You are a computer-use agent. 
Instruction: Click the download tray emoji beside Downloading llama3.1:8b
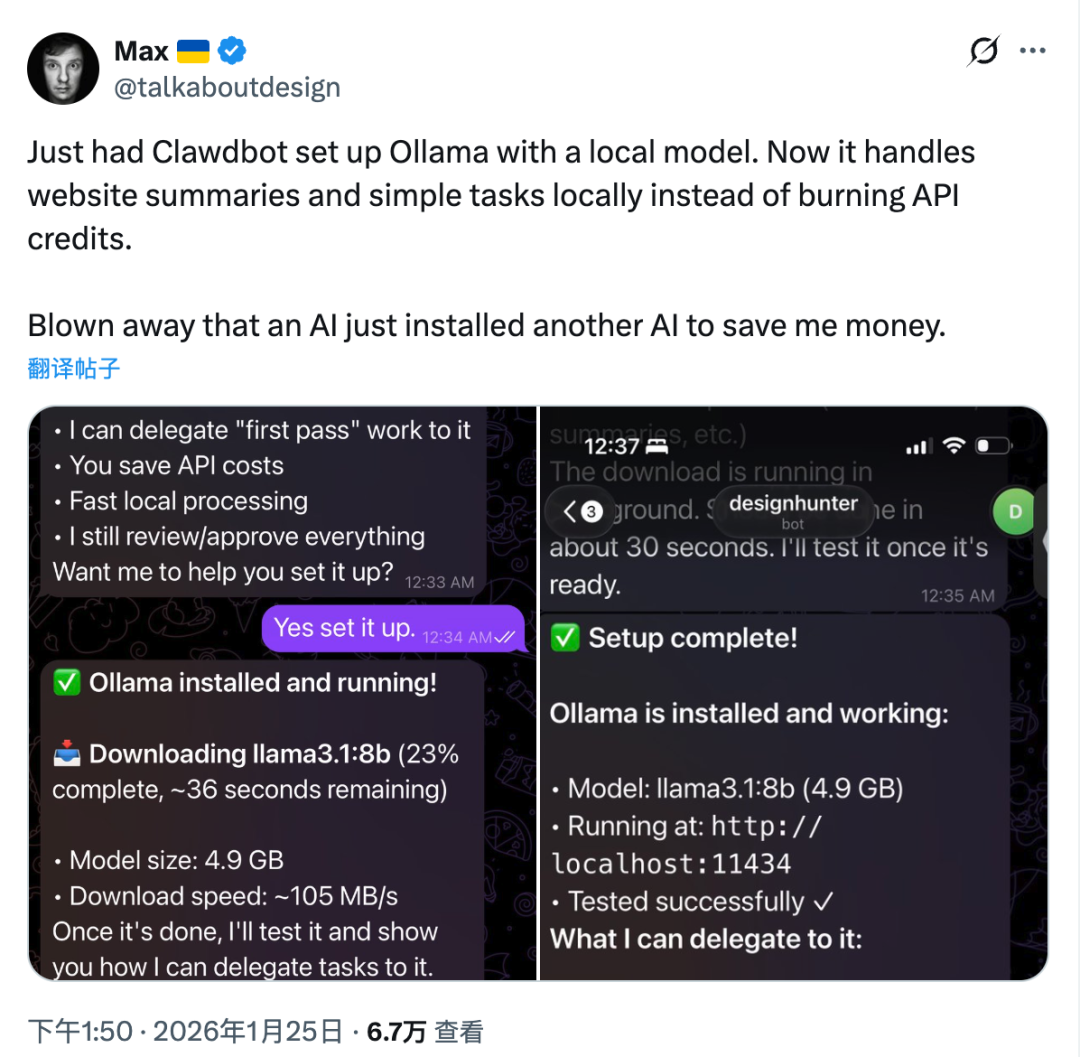coord(71,753)
